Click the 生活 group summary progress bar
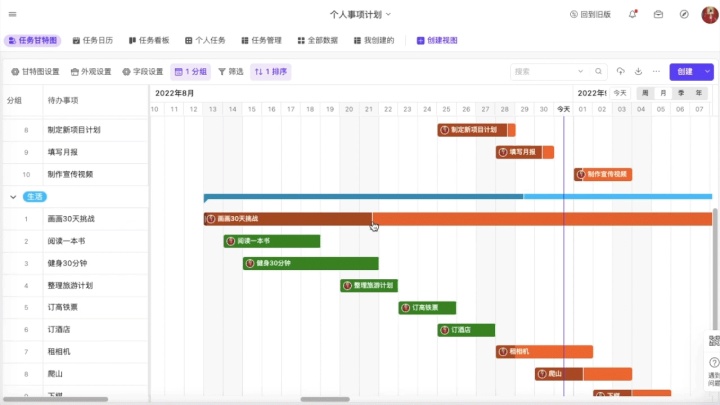Image resolution: width=720 pixels, height=405 pixels. [458, 197]
